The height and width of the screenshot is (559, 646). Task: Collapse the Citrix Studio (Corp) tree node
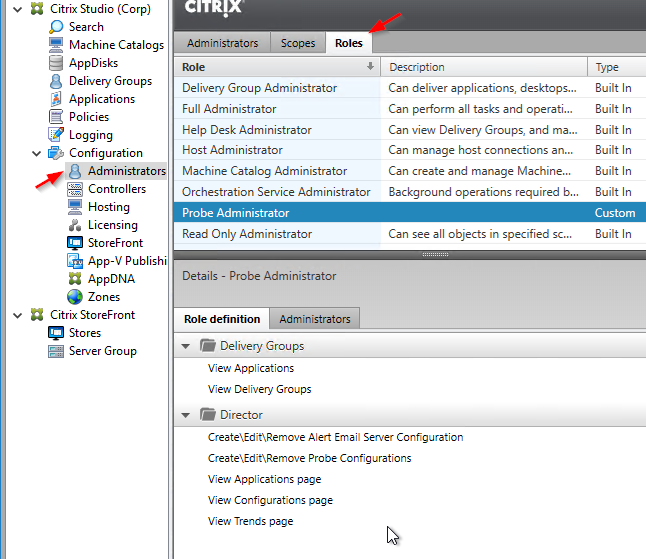tap(18, 9)
